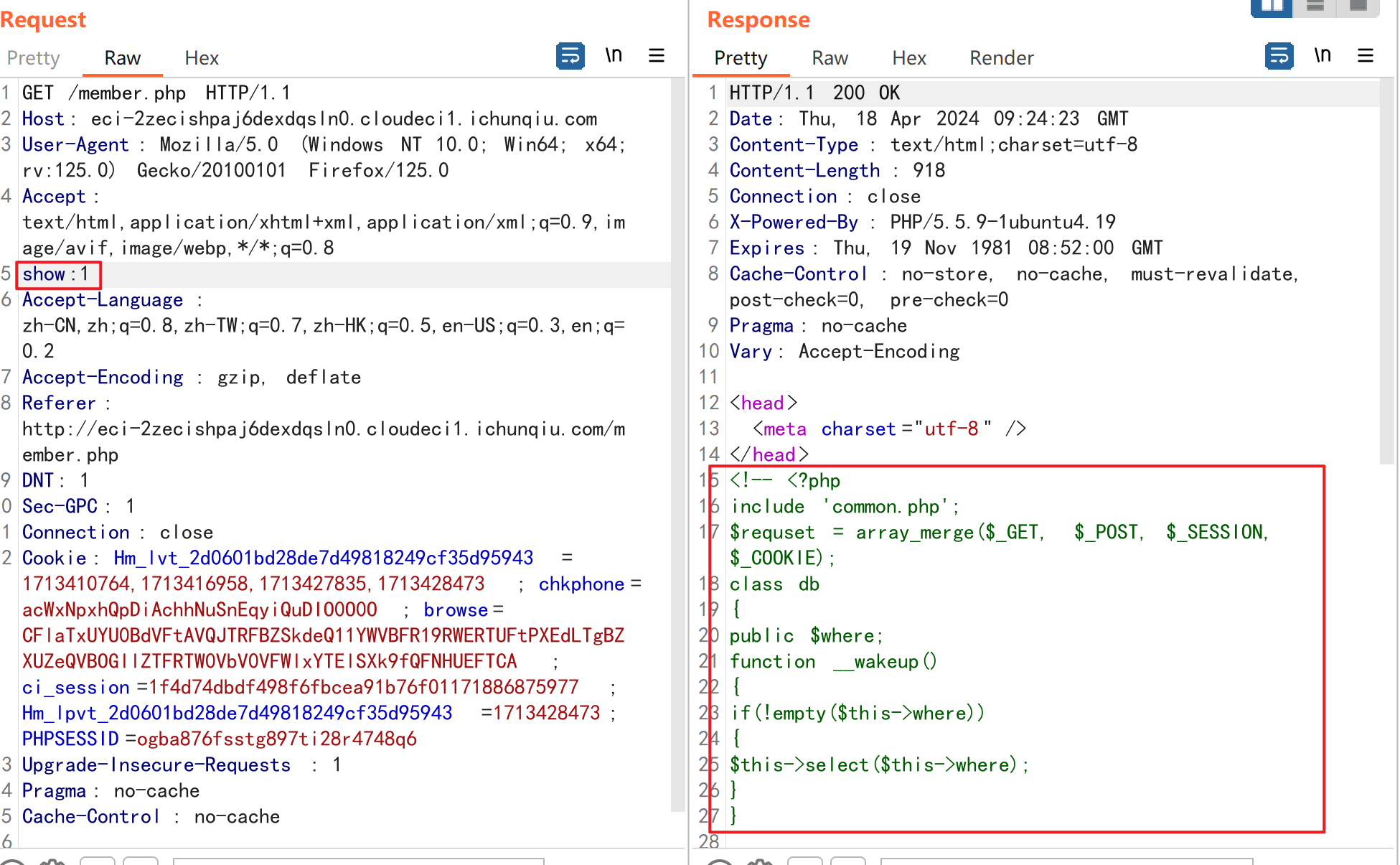Toggle non-printable characters in Request panel

614,56
